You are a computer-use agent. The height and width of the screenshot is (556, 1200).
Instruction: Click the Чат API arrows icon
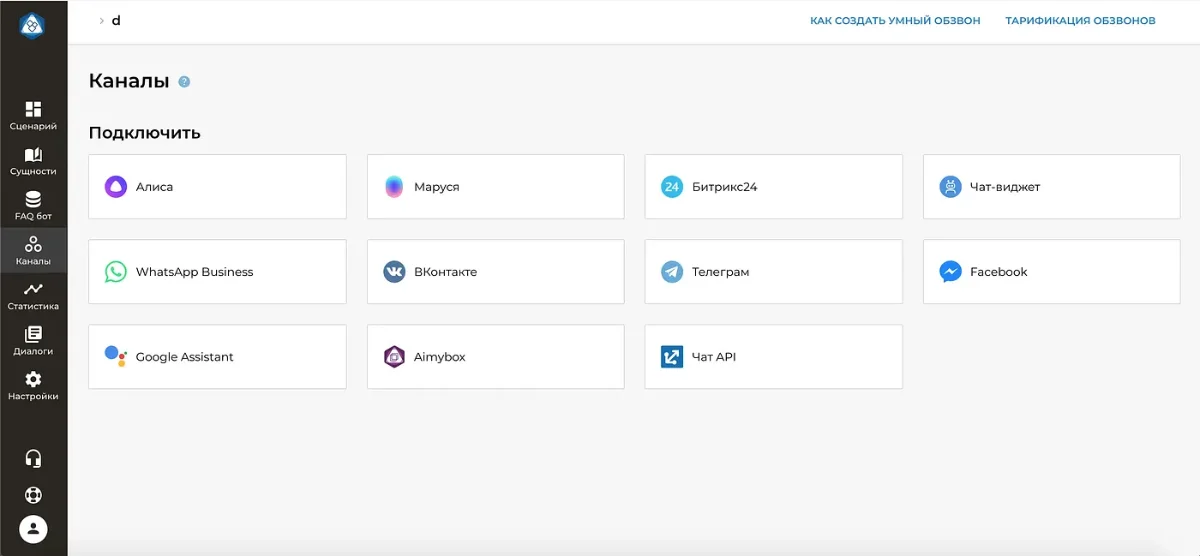672,357
